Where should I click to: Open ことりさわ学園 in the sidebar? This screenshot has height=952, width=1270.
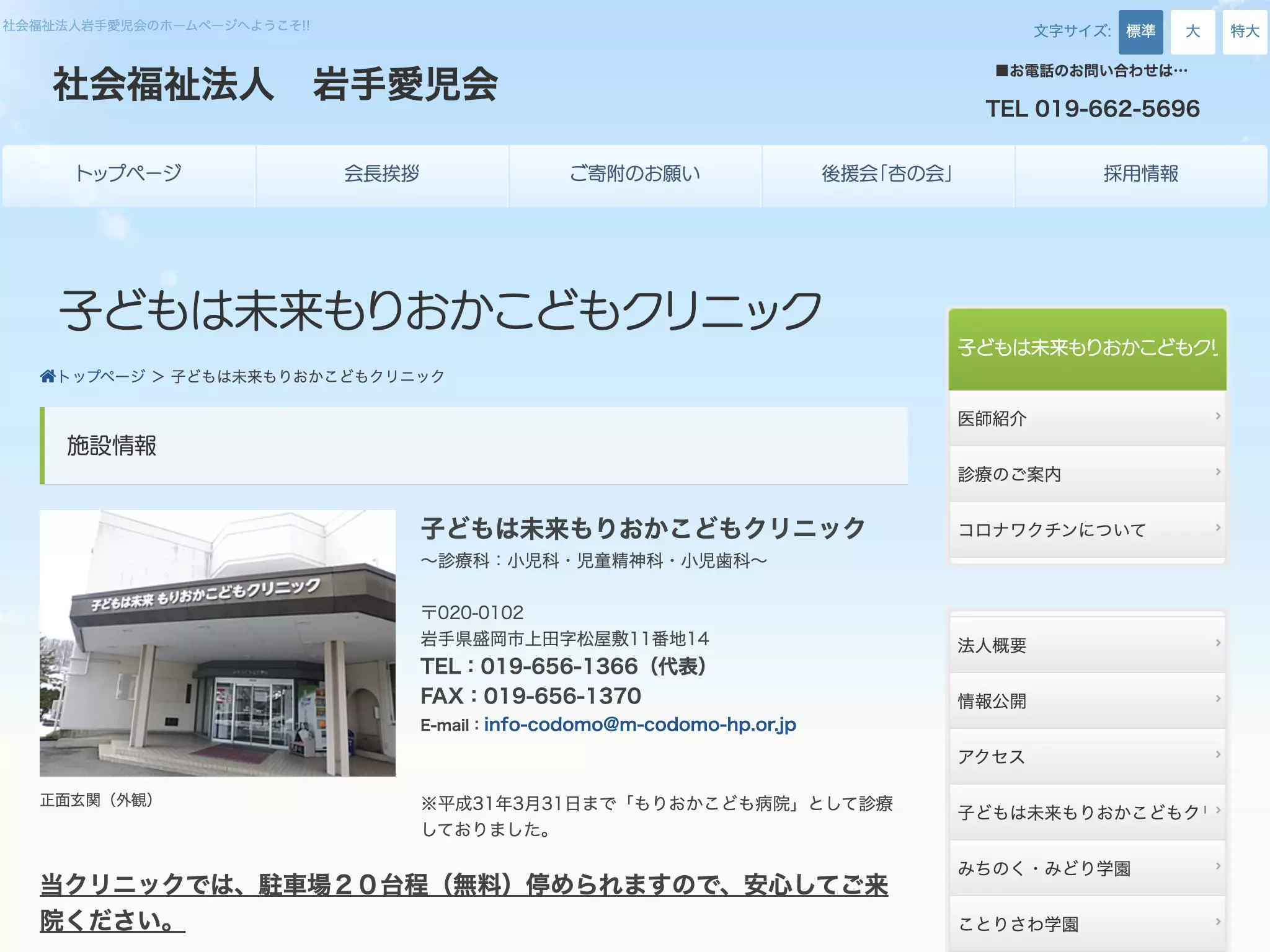point(1088,924)
